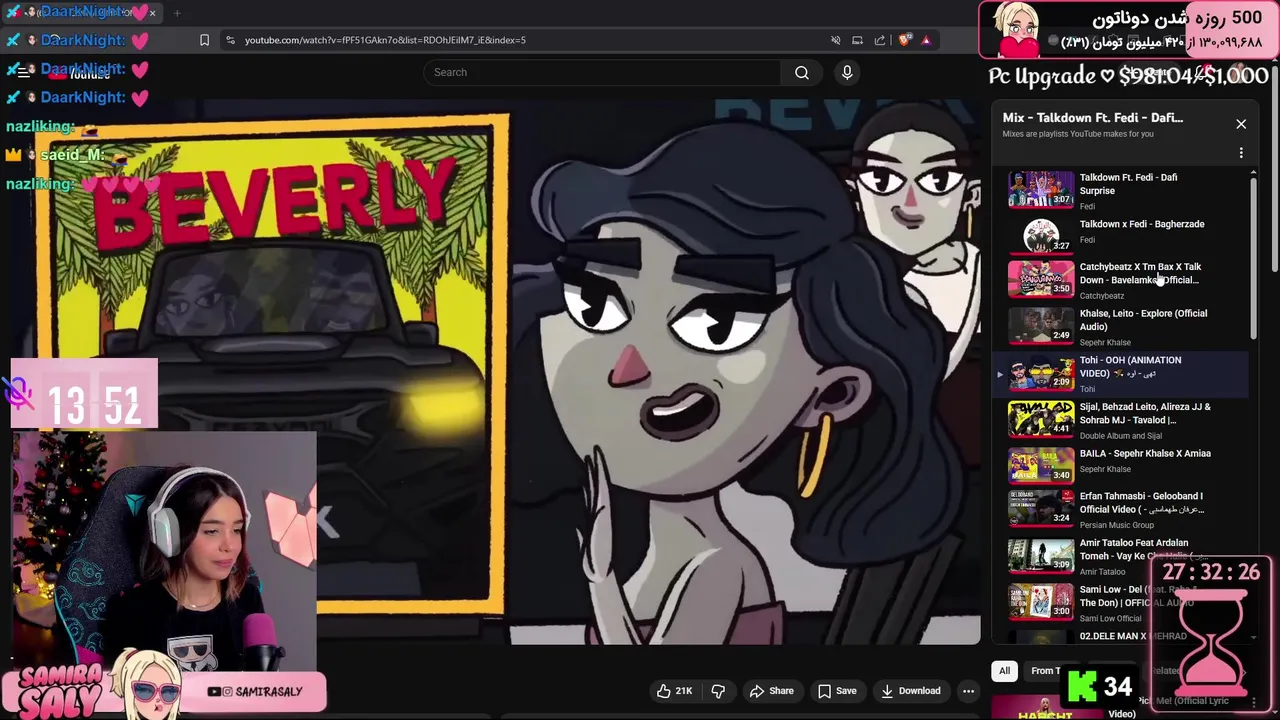Open the Catchybeatz 3:50 video thumbnail
This screenshot has height=720, width=1280.
[1040, 278]
